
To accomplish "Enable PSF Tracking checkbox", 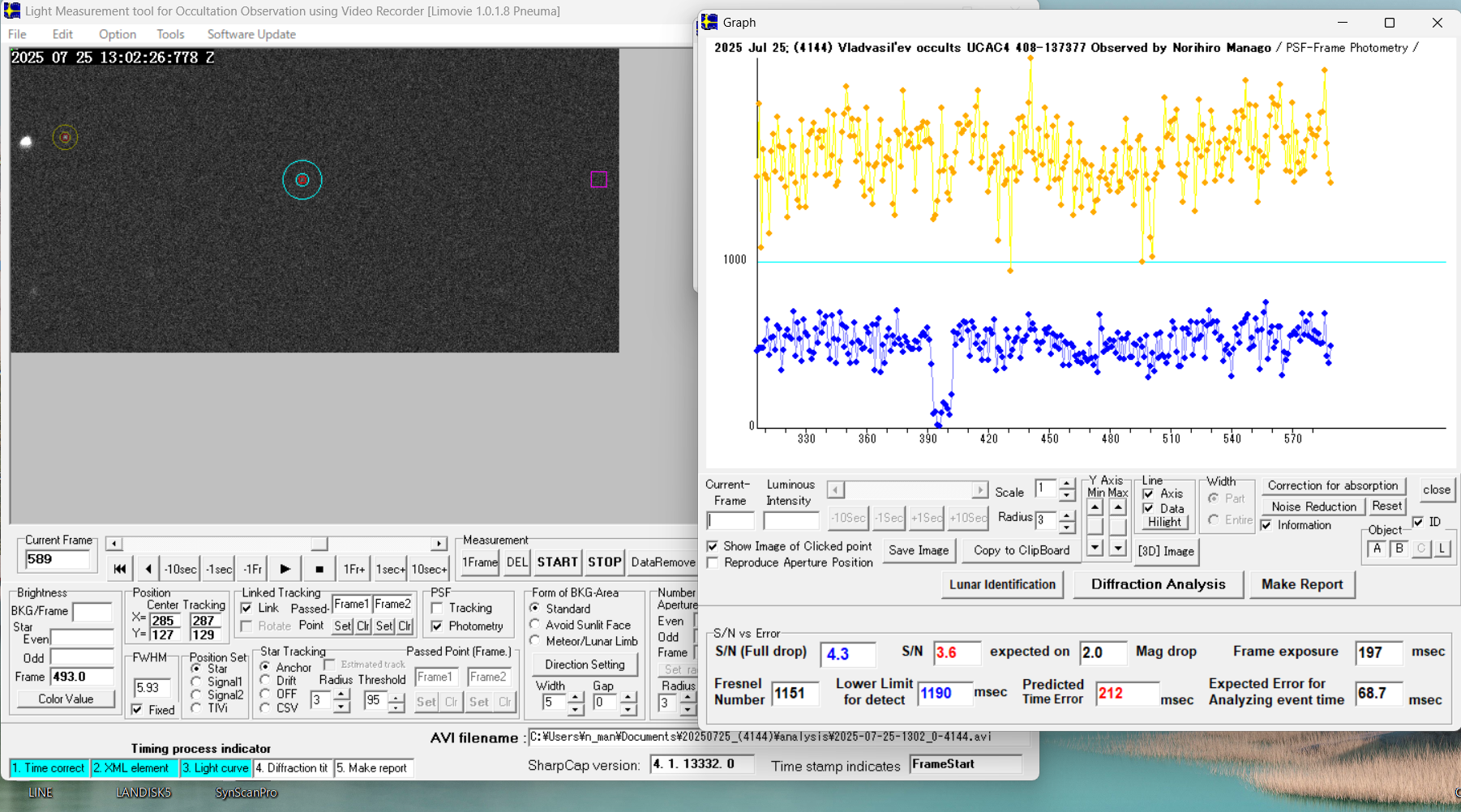I will coord(438,608).
